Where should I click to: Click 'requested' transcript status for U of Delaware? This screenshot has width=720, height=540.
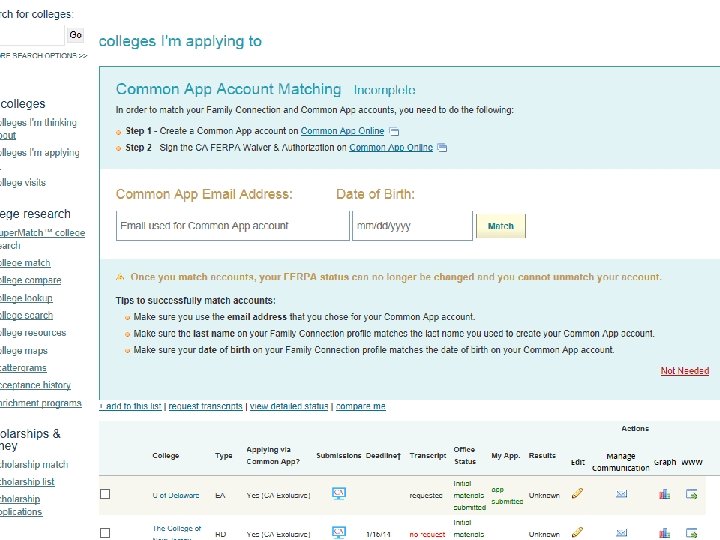pos(426,495)
